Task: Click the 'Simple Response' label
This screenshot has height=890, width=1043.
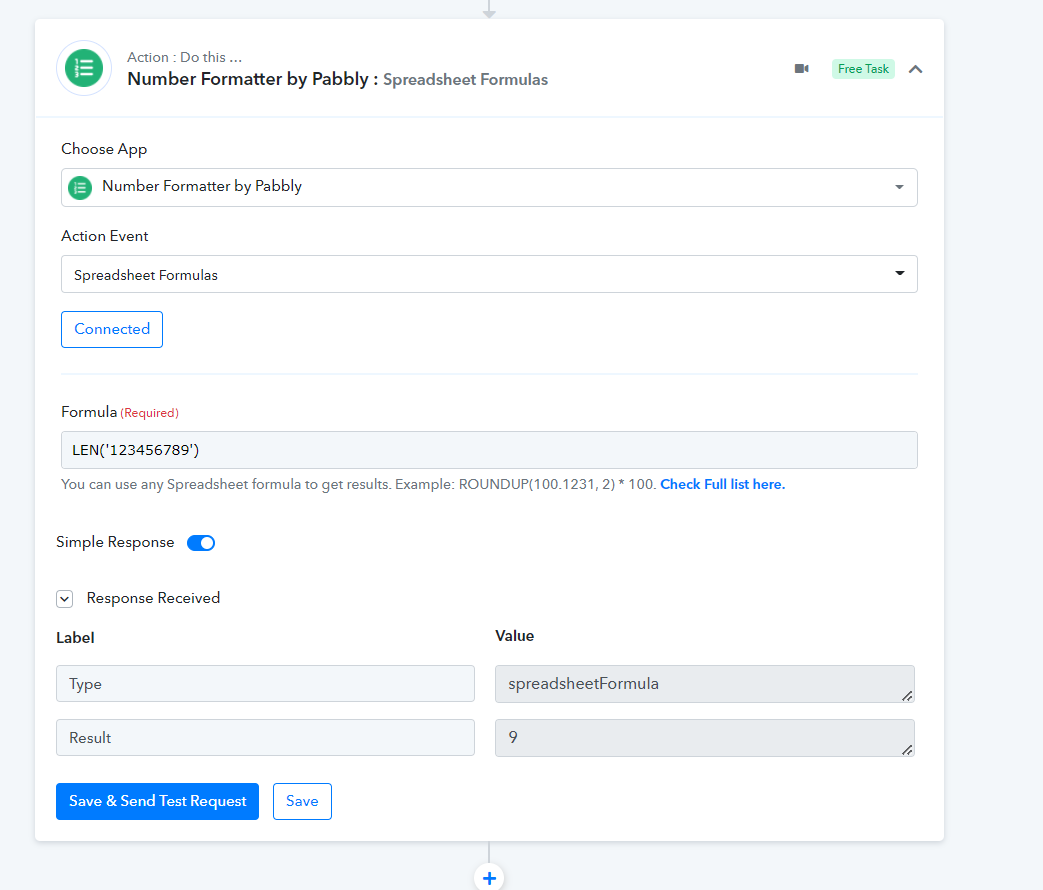Action: click(x=115, y=542)
